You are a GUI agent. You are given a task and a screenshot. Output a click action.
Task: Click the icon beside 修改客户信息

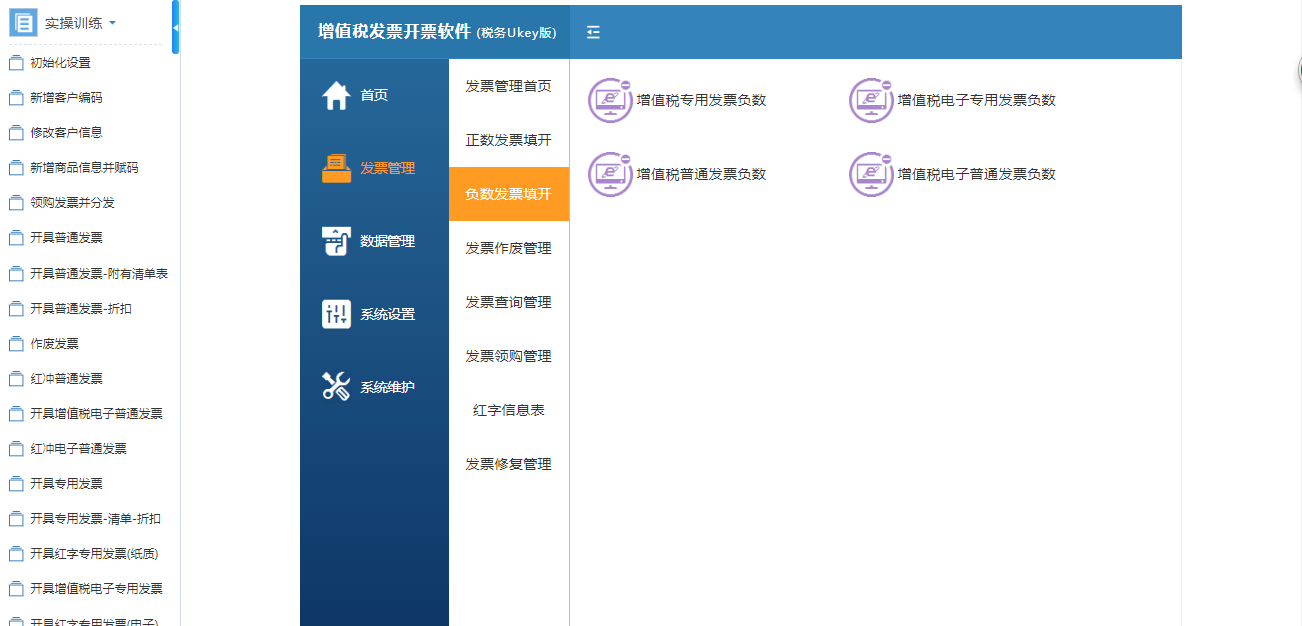15,133
